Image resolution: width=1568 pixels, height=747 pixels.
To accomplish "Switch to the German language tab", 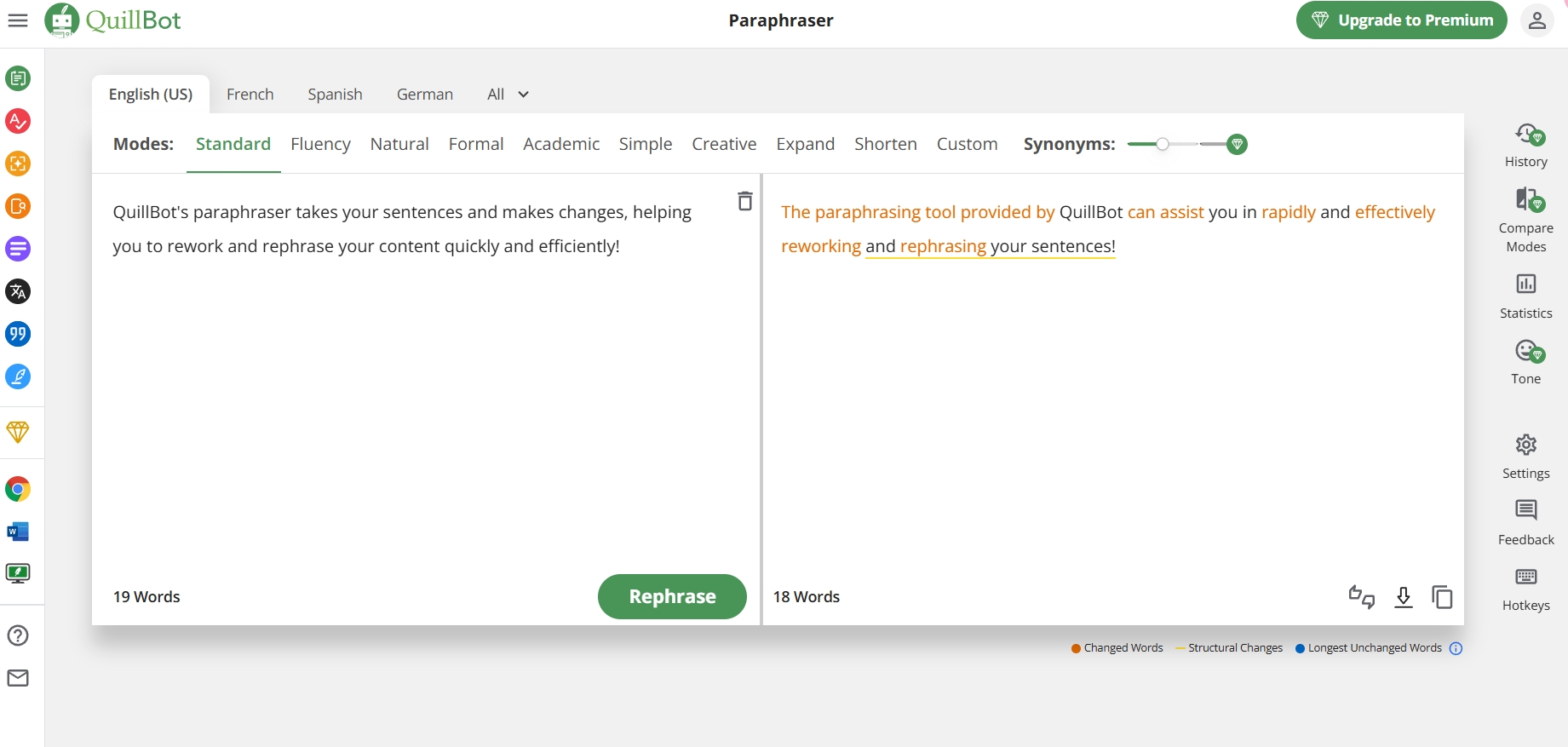I will (425, 95).
